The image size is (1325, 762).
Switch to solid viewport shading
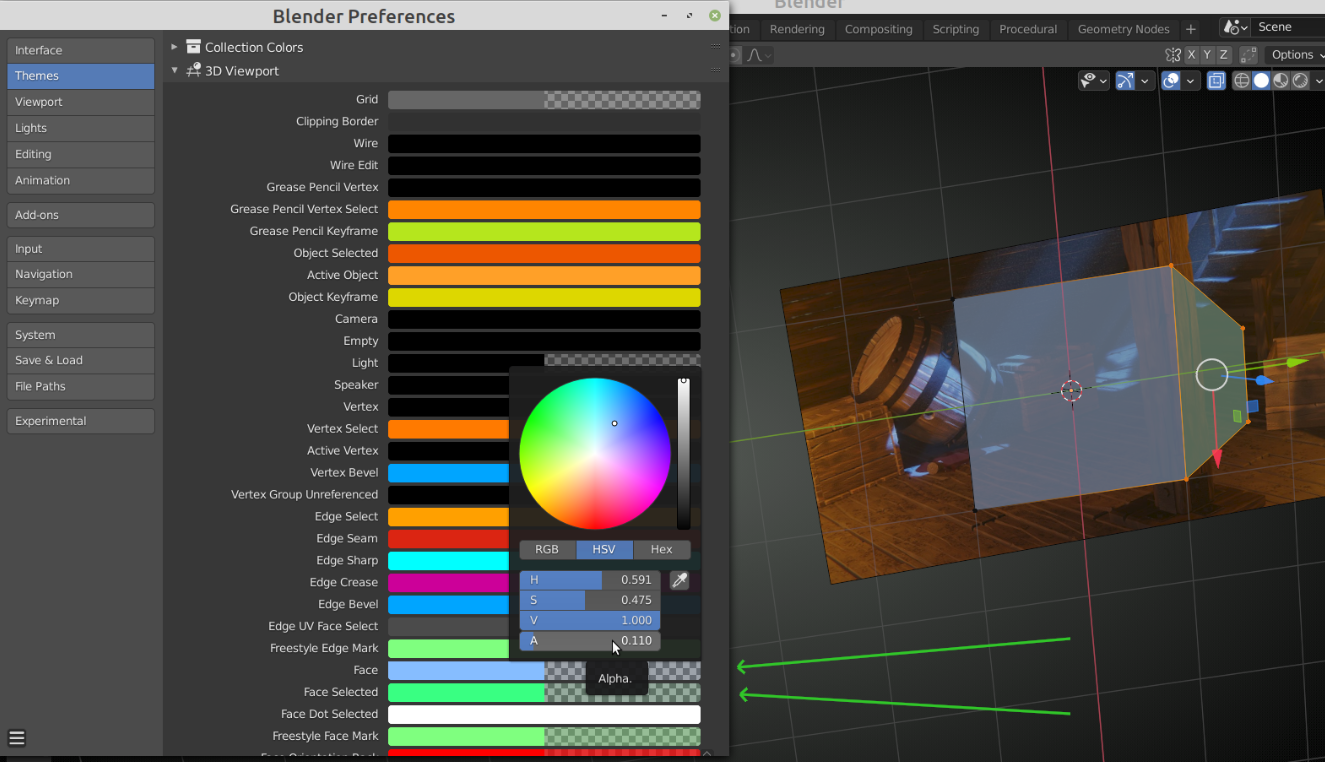click(1262, 81)
